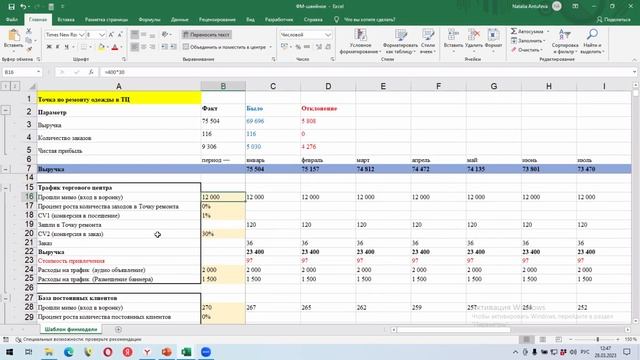The width and height of the screenshot is (640, 360).
Task: Toggle Italic (К) formatting
Action: click(x=58, y=47)
